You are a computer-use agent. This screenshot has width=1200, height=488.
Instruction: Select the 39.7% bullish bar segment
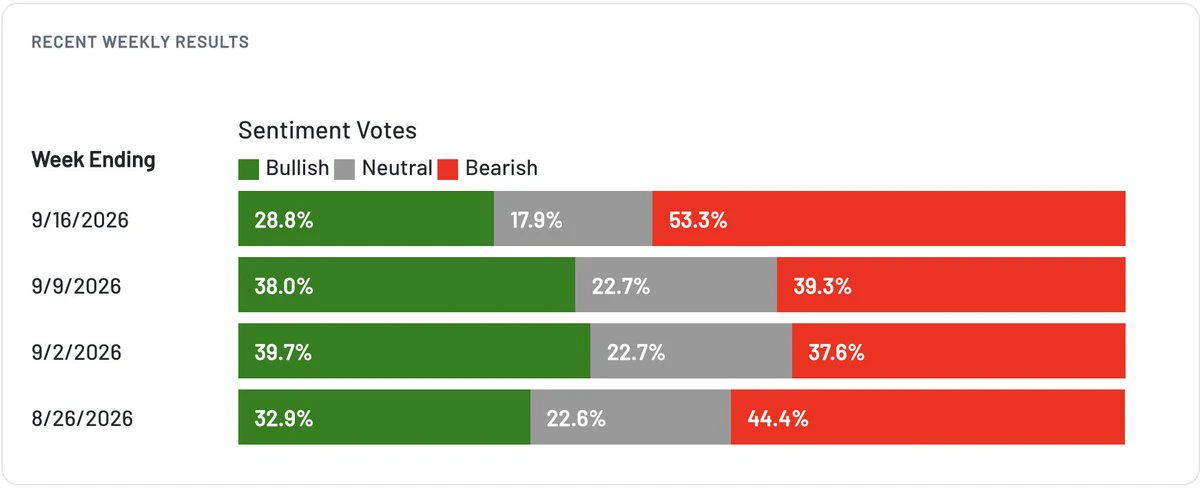[x=414, y=351]
